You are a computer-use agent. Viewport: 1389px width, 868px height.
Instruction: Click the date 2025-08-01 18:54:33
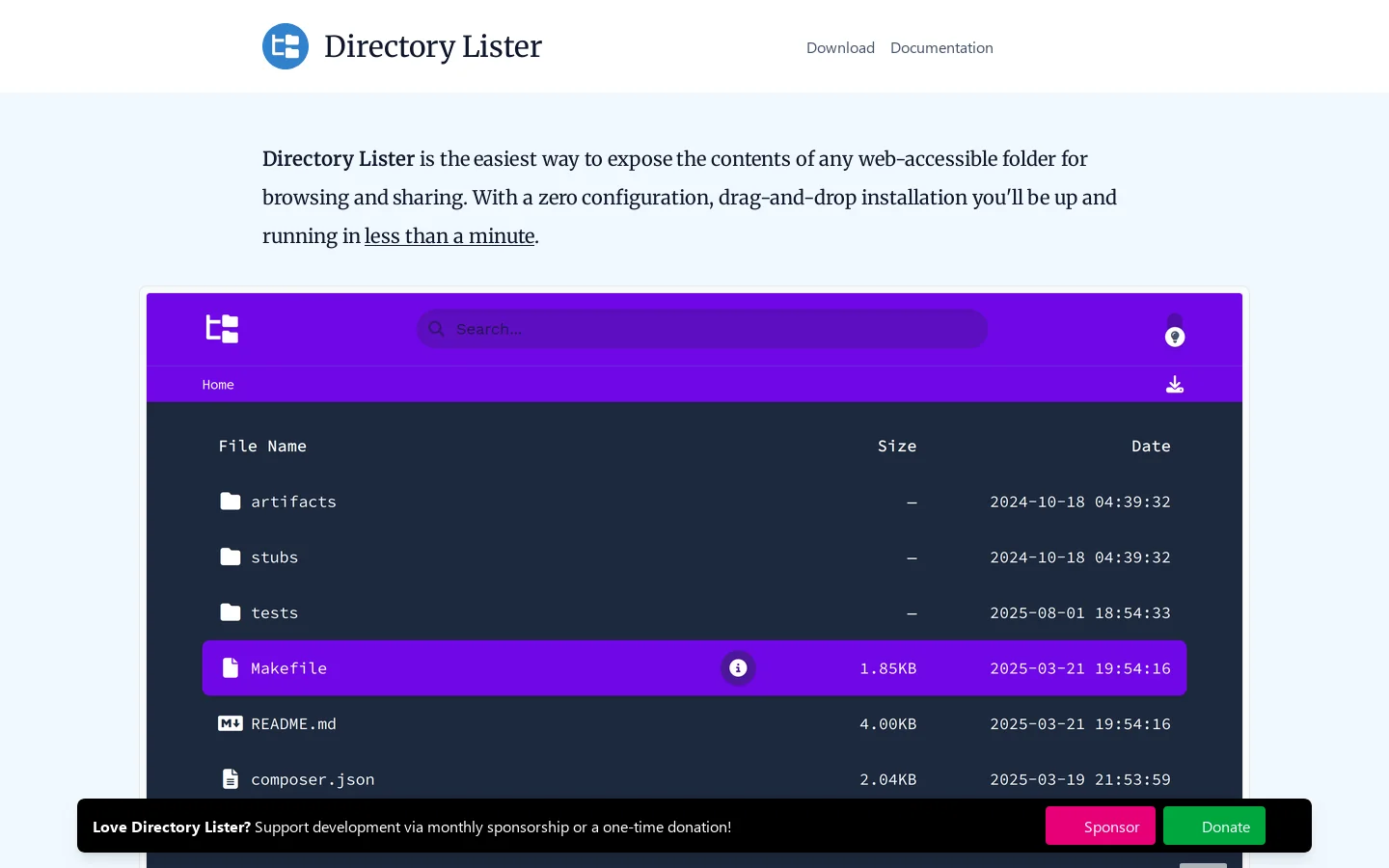tap(1080, 612)
